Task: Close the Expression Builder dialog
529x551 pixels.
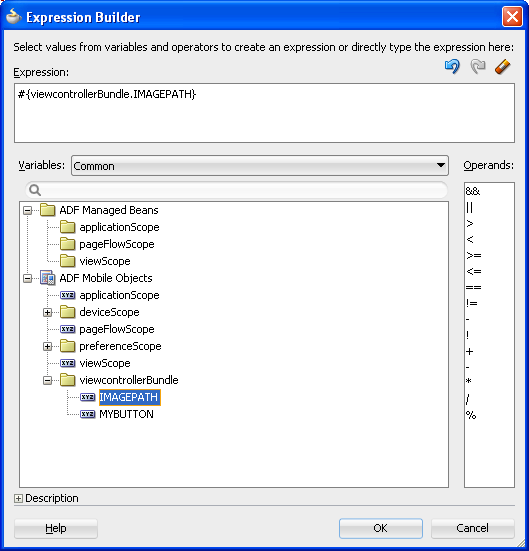Action: tap(512, 17)
